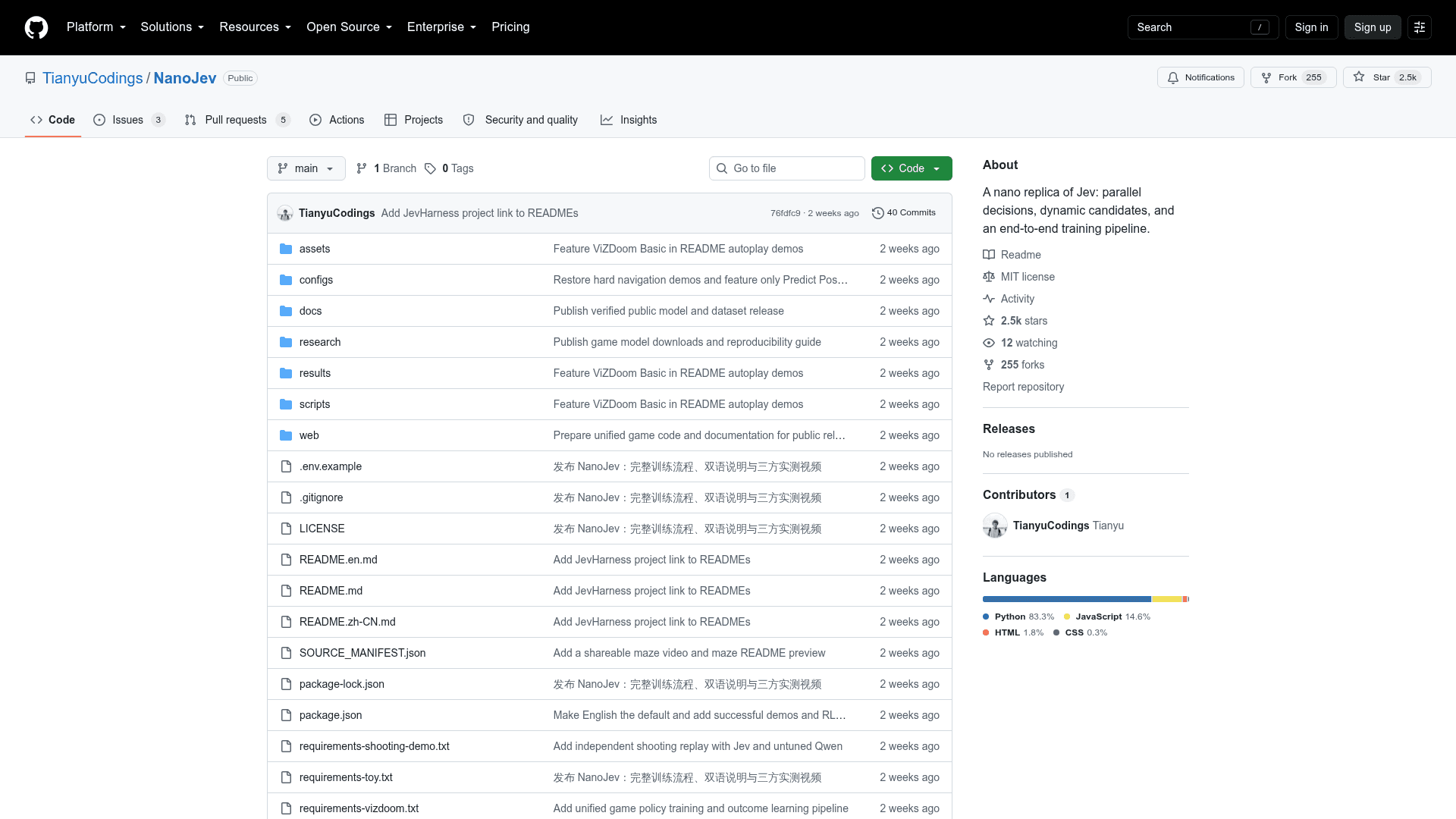The image size is (1456, 819).
Task: Open the Pricing link
Action: [510, 27]
